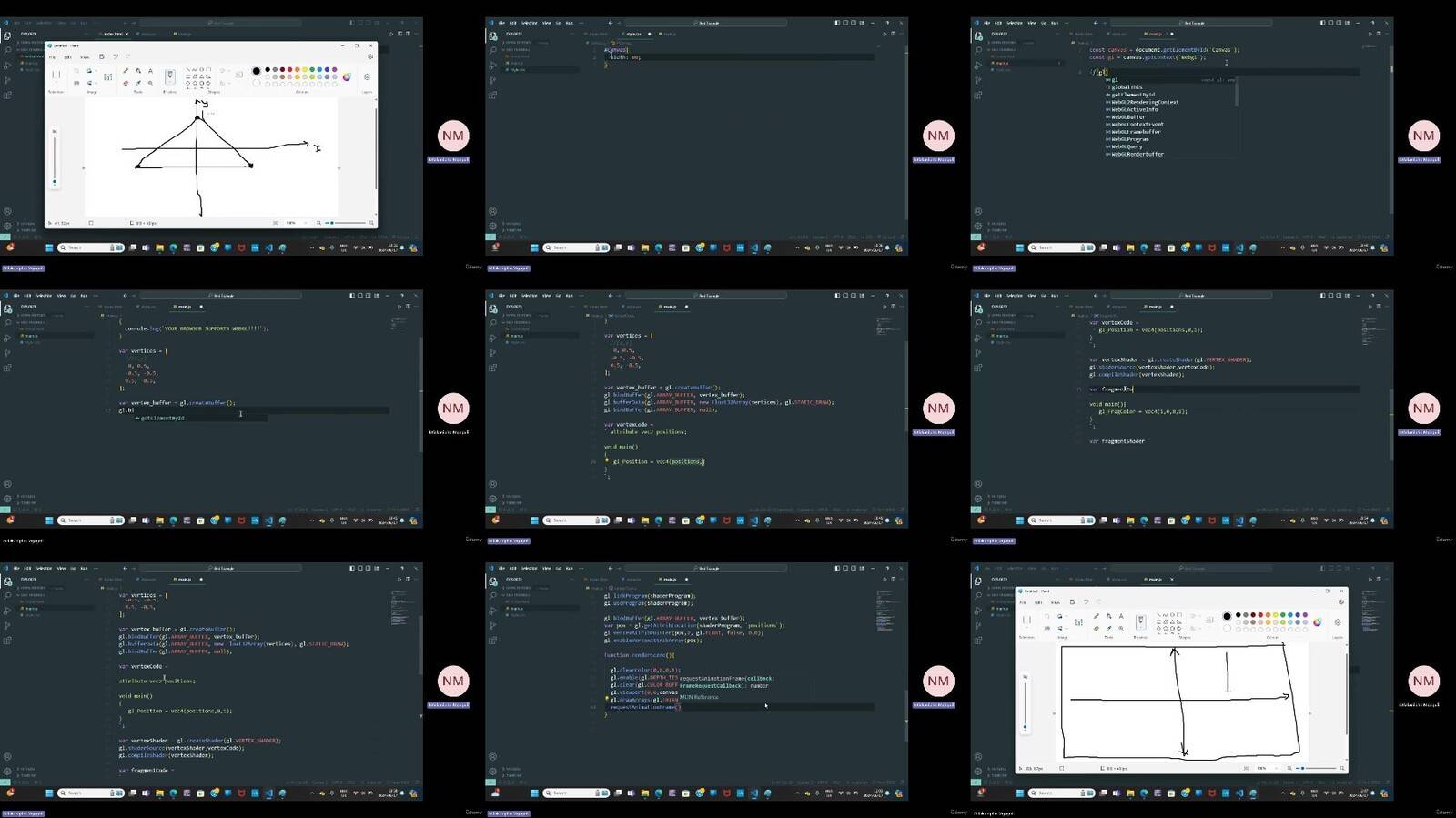Open Explorer icon in the gl_FragColor frame
1456x818 pixels.
pyautogui.click(x=978, y=308)
